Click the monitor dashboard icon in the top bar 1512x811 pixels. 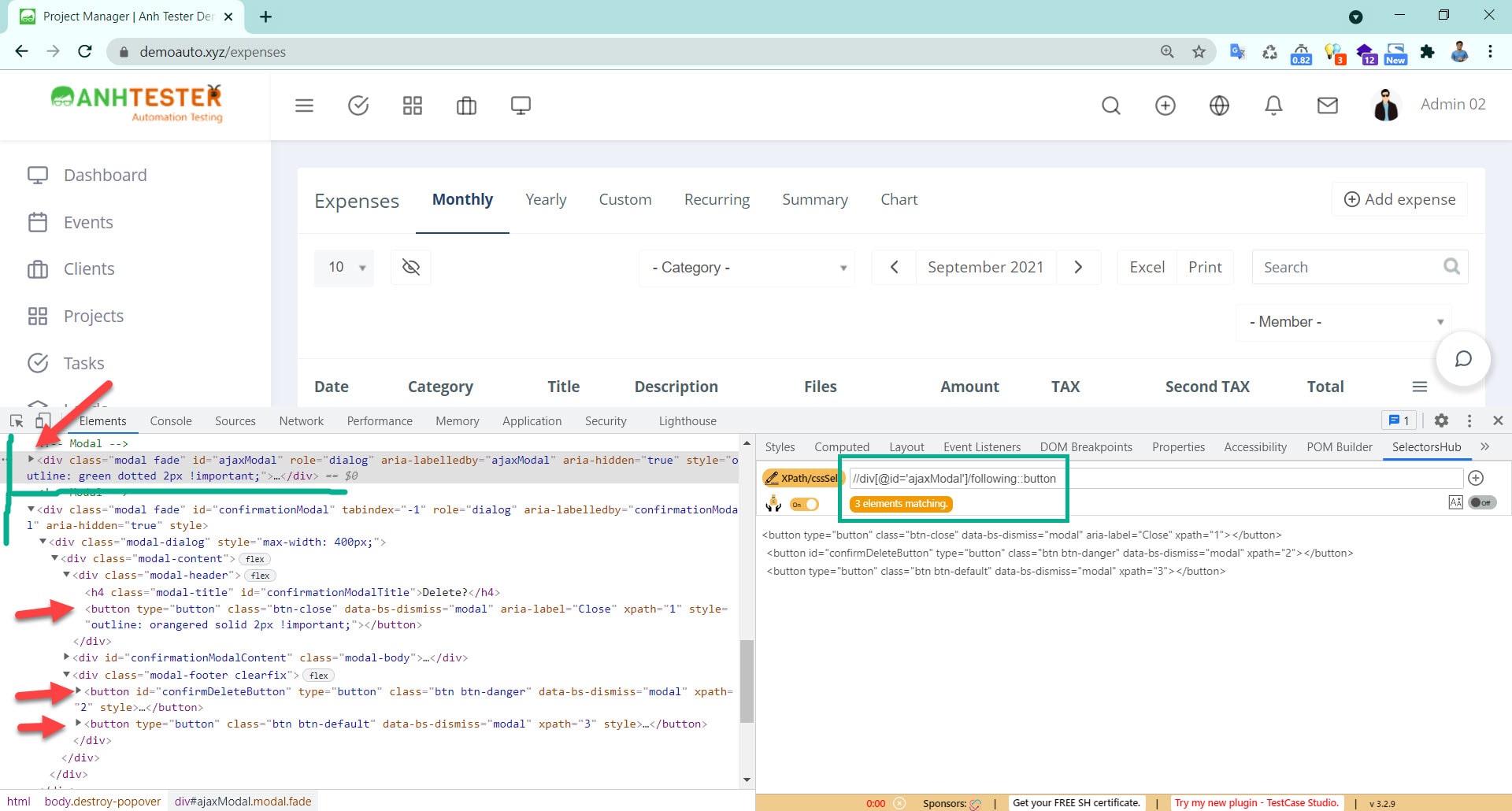(x=521, y=106)
